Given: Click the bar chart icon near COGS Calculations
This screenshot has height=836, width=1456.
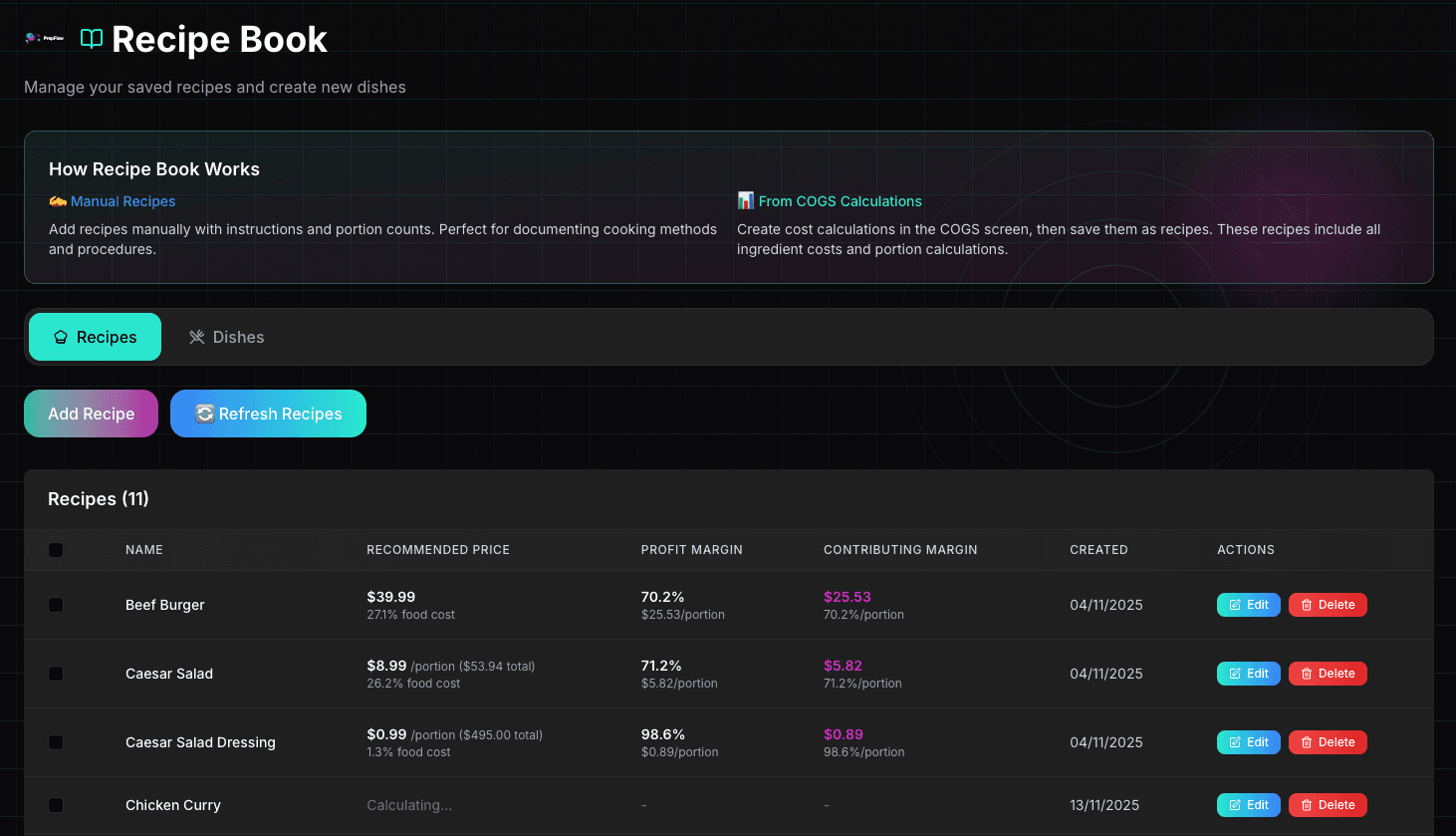Looking at the screenshot, I should tap(745, 201).
